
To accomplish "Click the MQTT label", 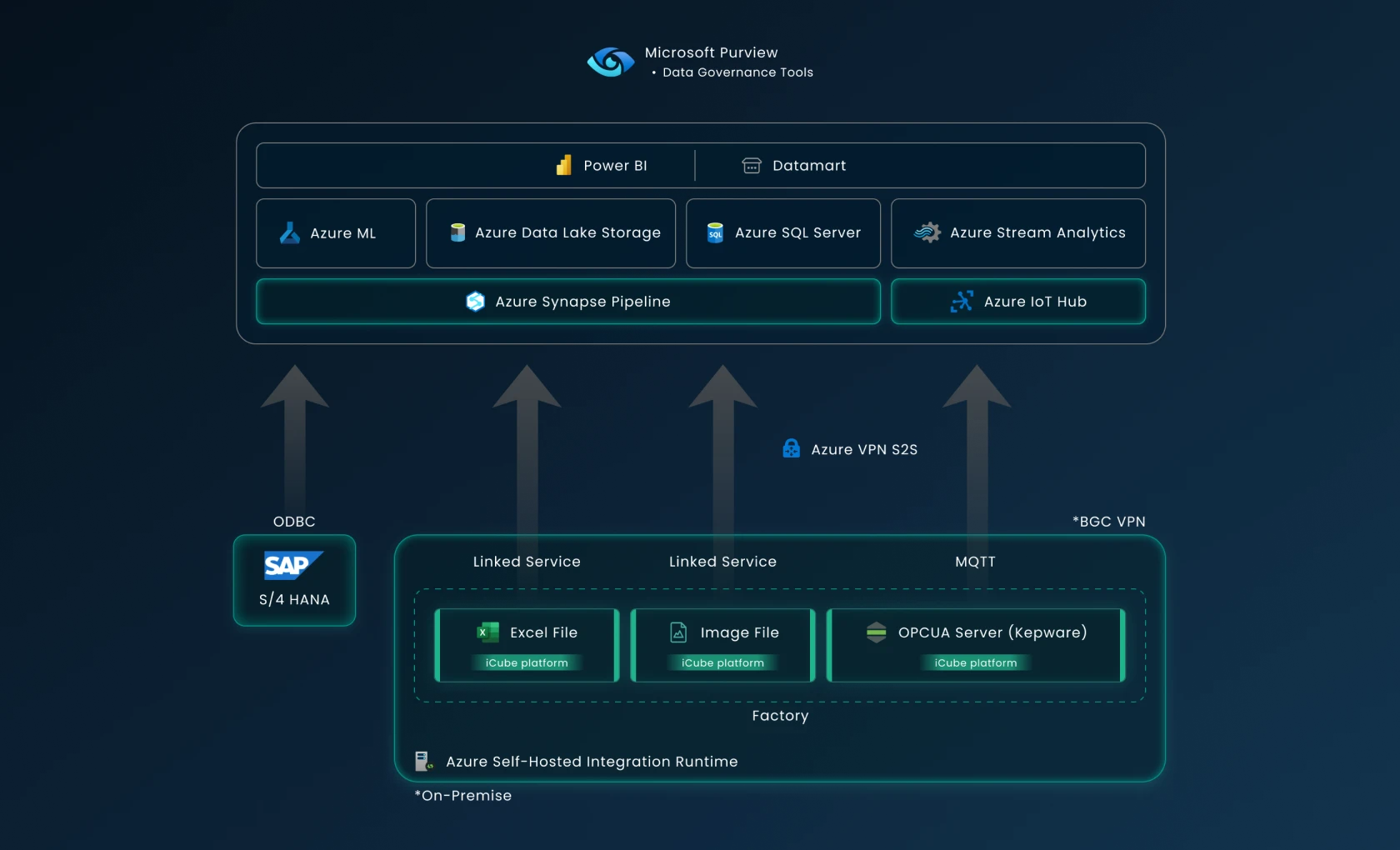I will (975, 562).
